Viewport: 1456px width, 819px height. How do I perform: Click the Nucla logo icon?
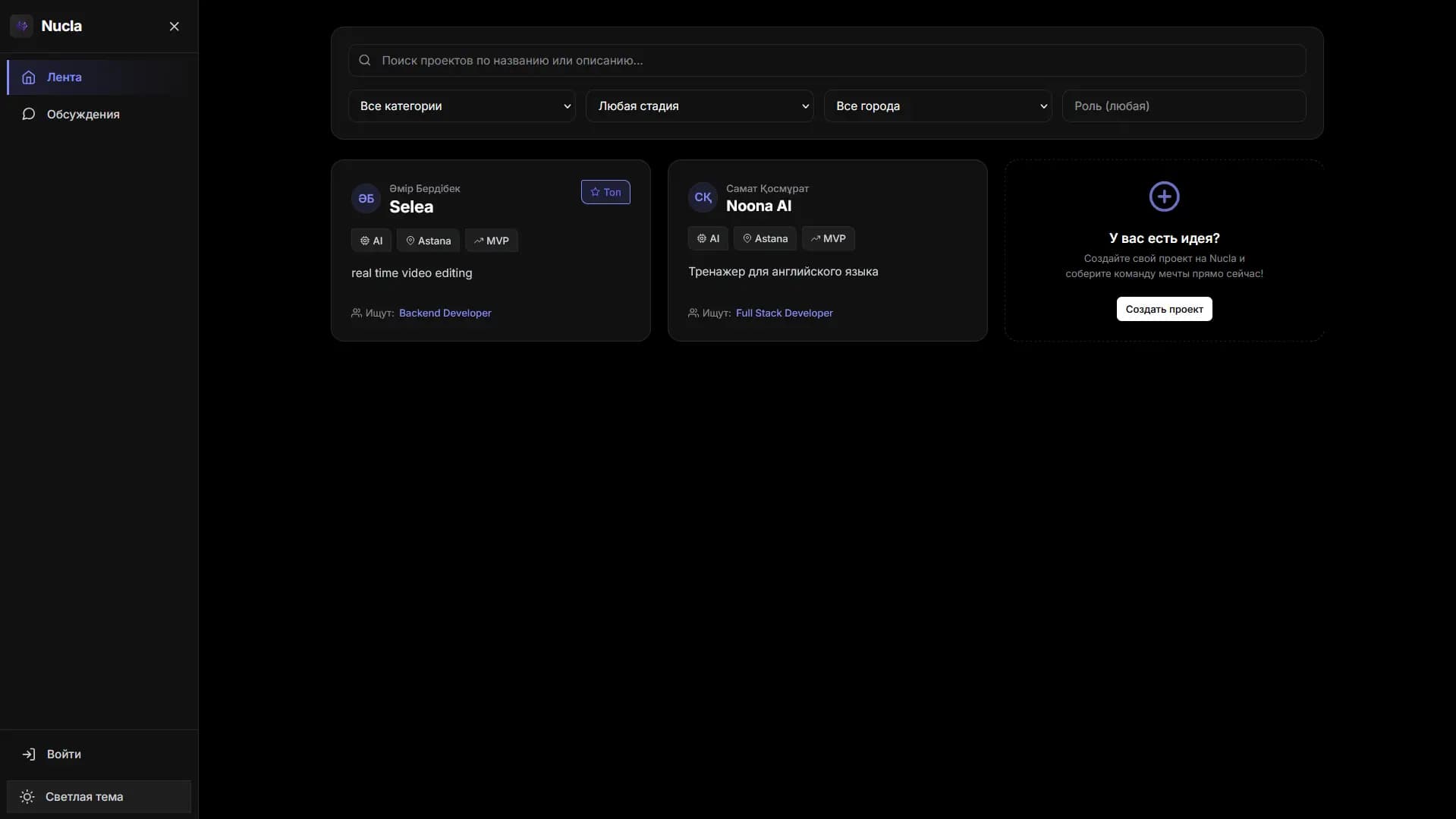(x=21, y=26)
